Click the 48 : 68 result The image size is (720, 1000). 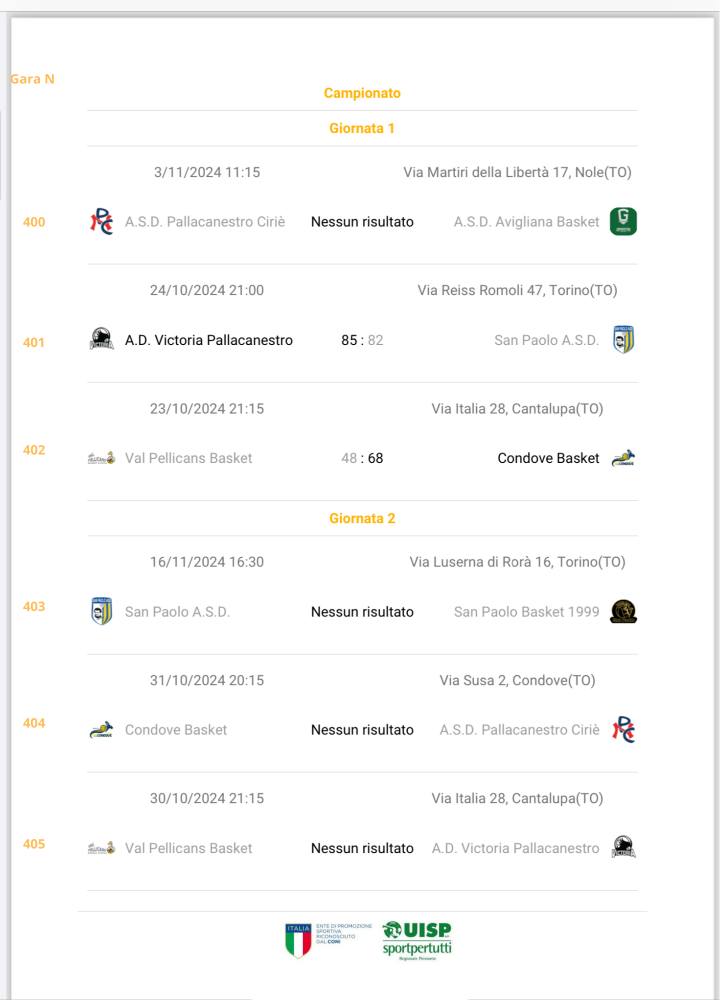click(x=362, y=458)
